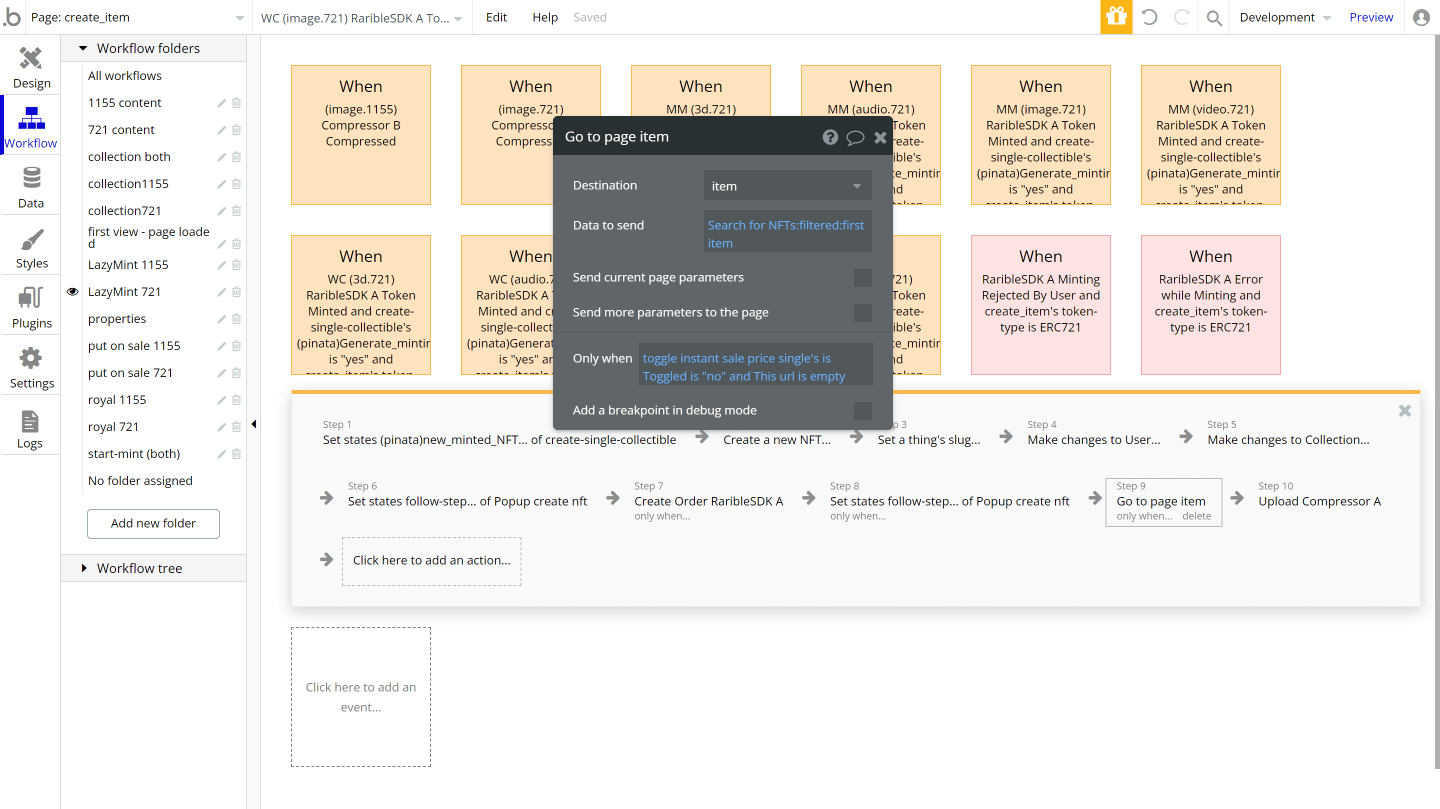1440x809 pixels.
Task: Check Add a breakpoint in debug mode
Action: click(x=863, y=410)
